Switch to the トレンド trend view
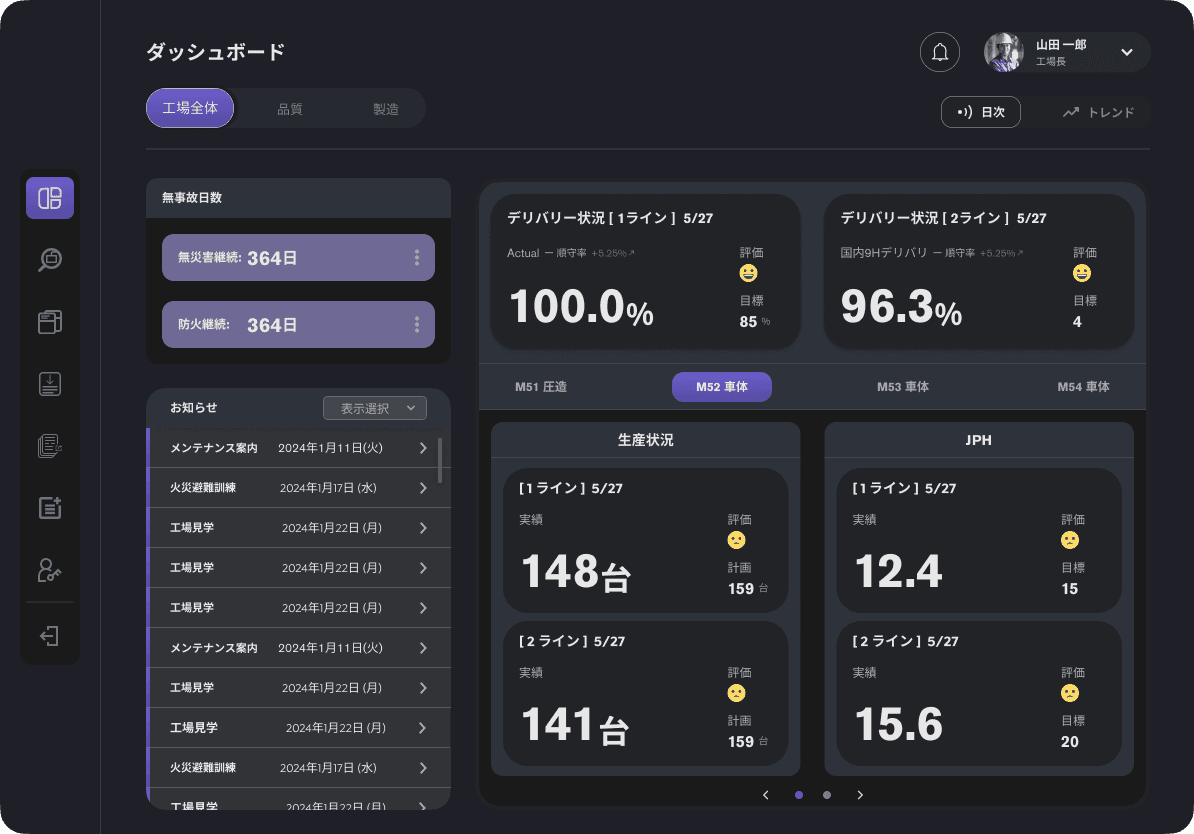 (x=1100, y=112)
